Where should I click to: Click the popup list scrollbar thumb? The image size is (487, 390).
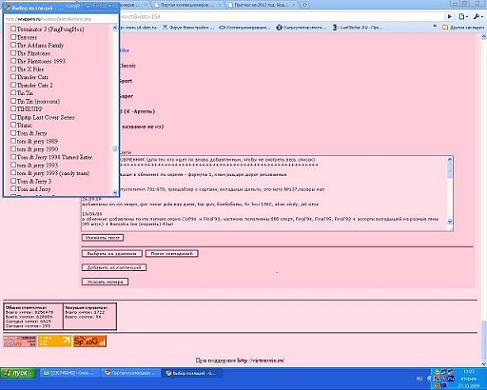click(115, 148)
